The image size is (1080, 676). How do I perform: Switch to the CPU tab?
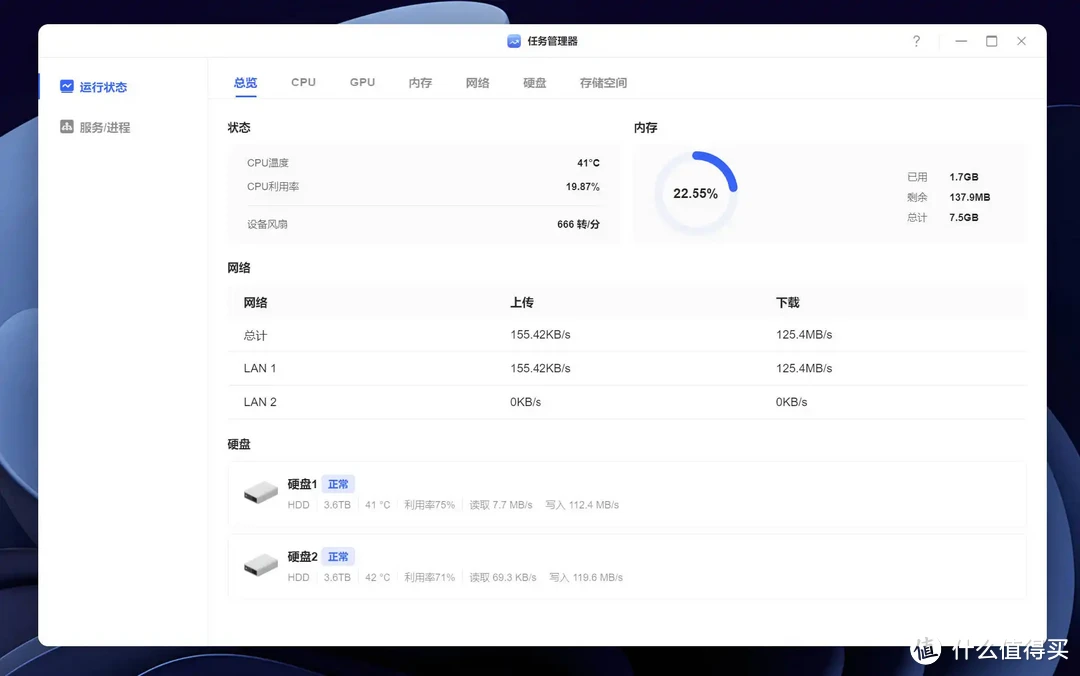point(303,82)
